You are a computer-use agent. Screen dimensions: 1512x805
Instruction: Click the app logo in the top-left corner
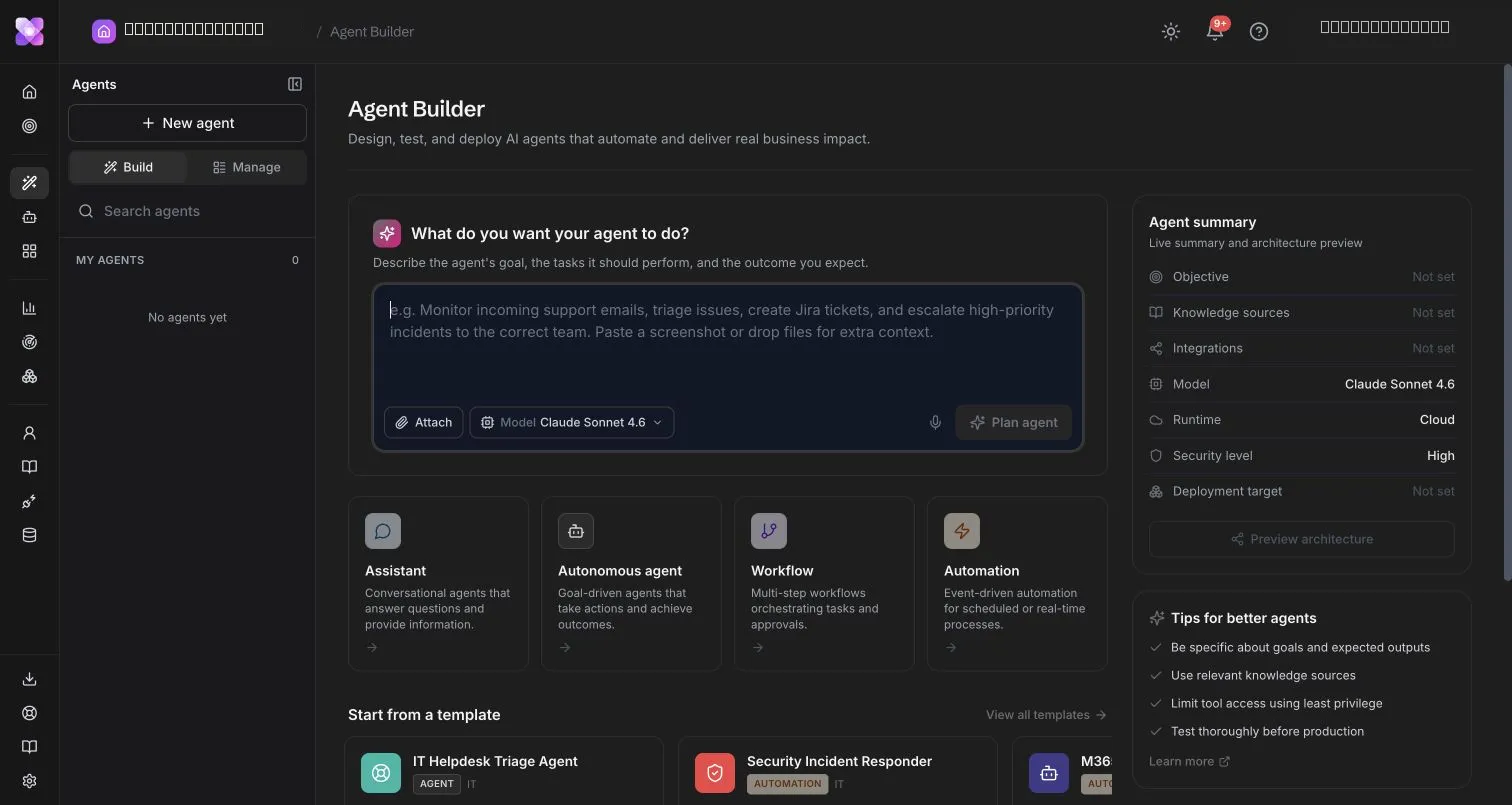point(29,31)
